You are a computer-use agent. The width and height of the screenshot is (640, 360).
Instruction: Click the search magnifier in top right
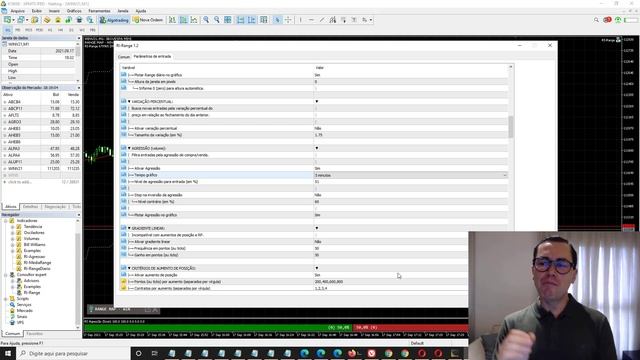[596, 20]
